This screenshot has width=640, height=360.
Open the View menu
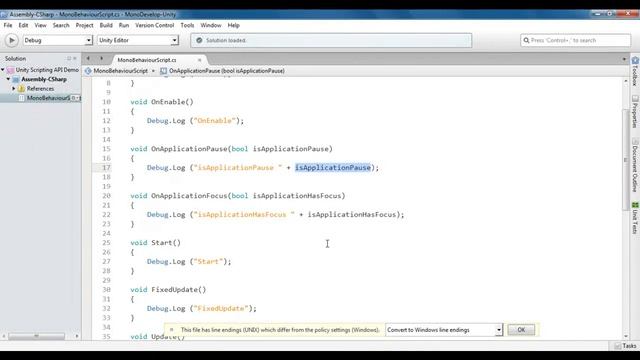click(40, 25)
